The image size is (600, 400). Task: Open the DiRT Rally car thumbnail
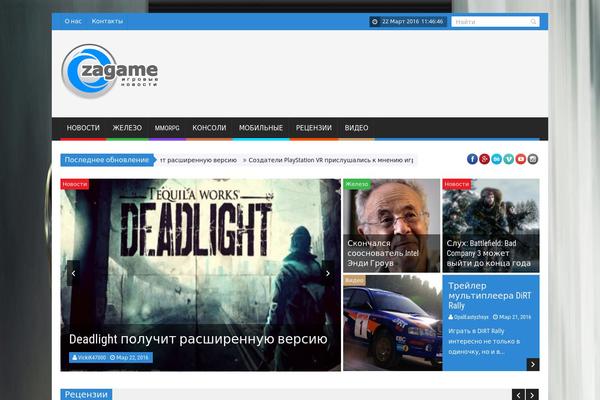(393, 323)
